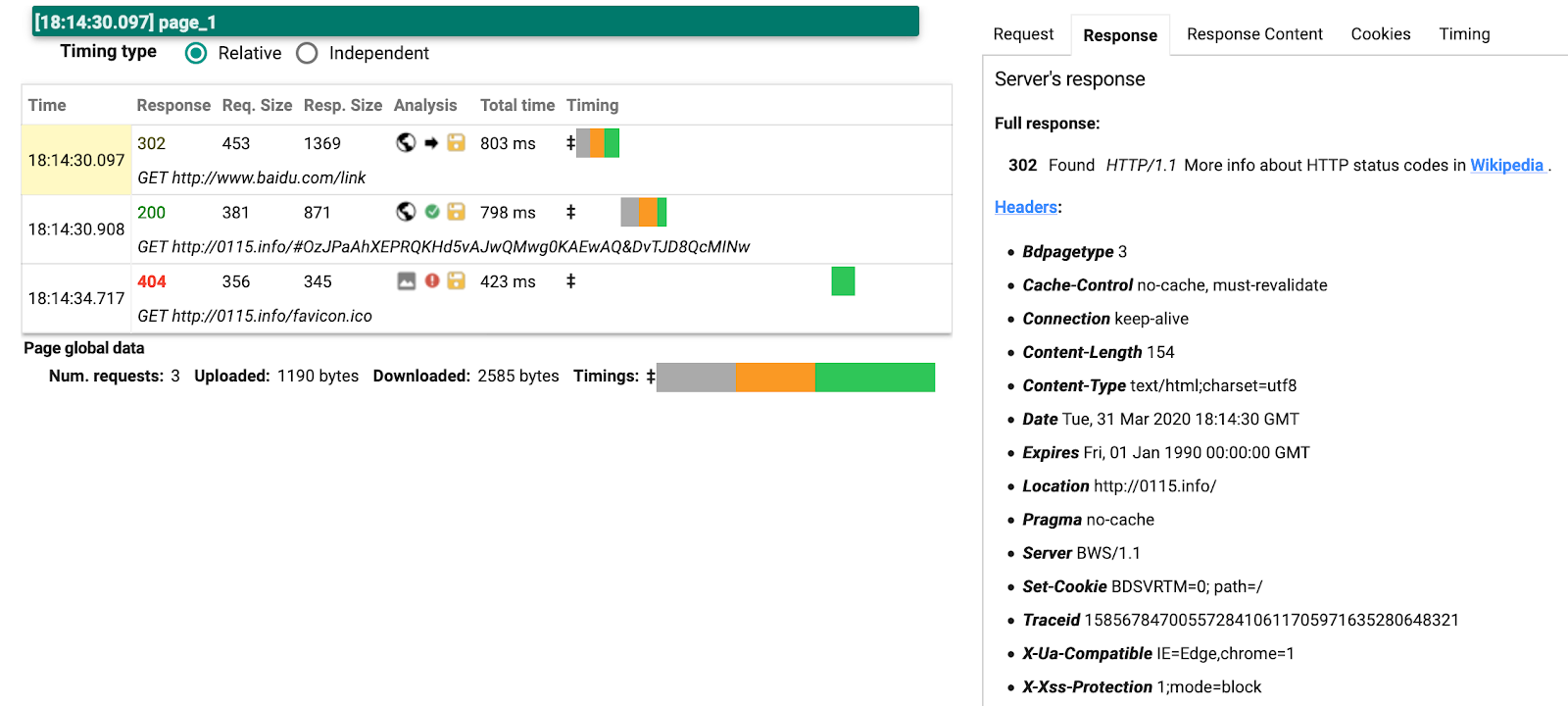Click the timing marker symbol in the 803 ms row

click(x=570, y=143)
